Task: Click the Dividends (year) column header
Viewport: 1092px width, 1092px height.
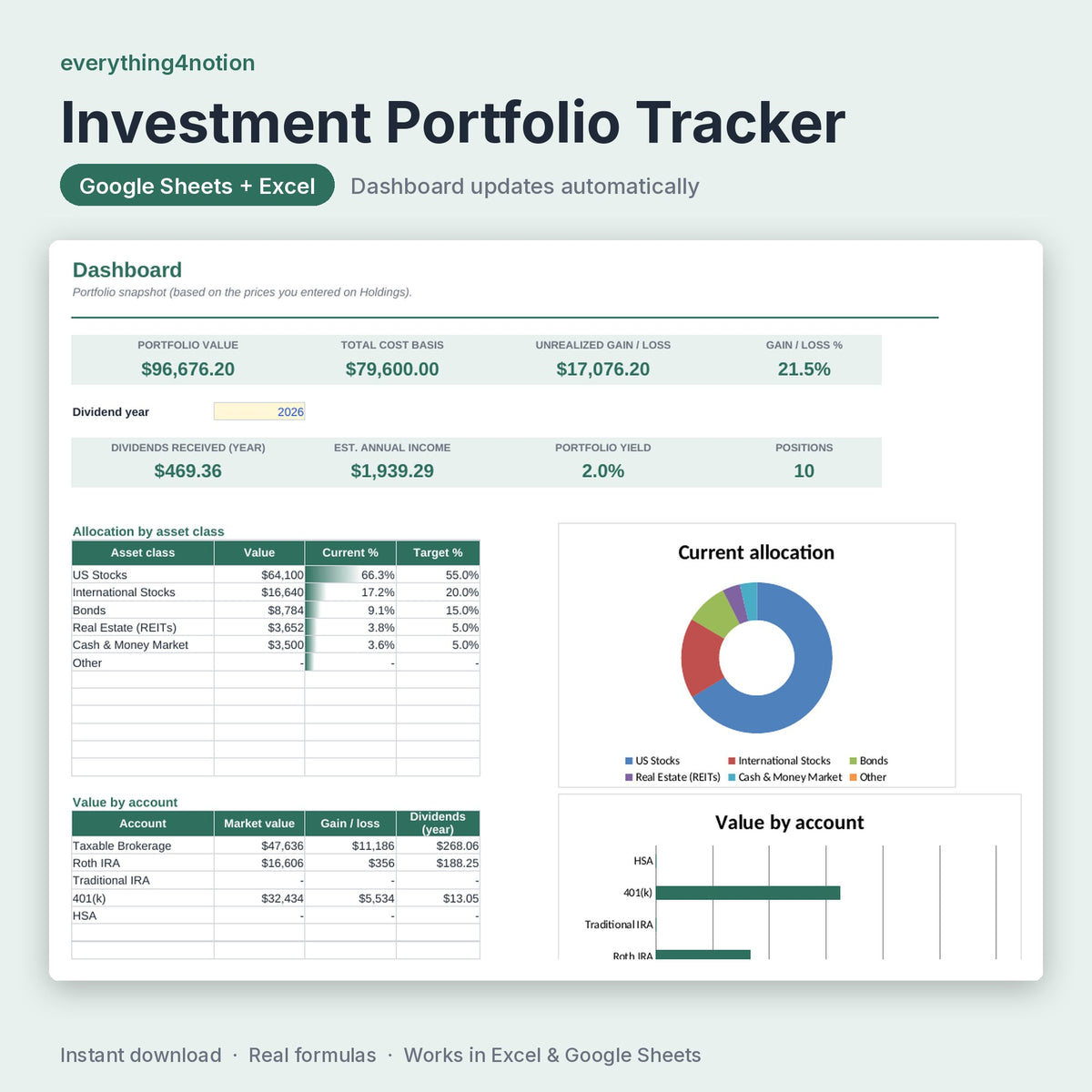Action: coord(438,824)
